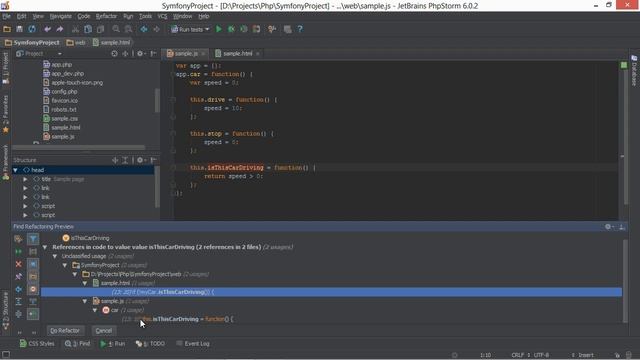The width and height of the screenshot is (640, 360).
Task: Click the navigate Forward arrow icon
Action: 156,29
